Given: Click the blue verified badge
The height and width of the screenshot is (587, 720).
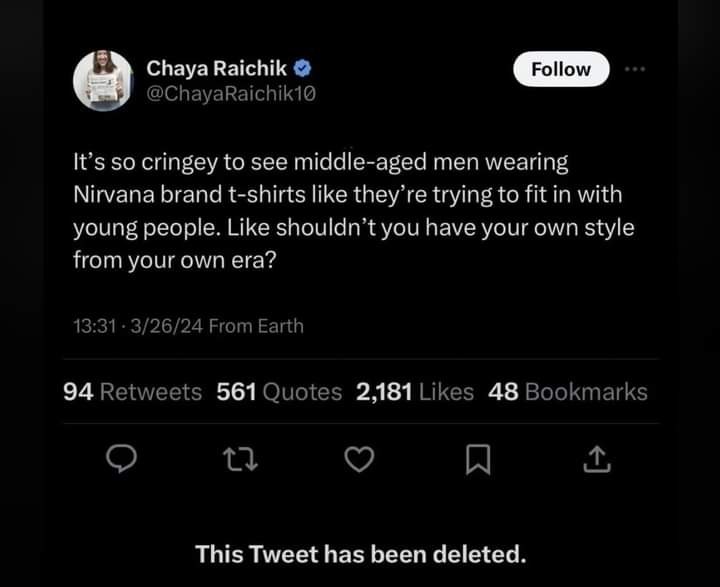Looking at the screenshot, I should 302,68.
